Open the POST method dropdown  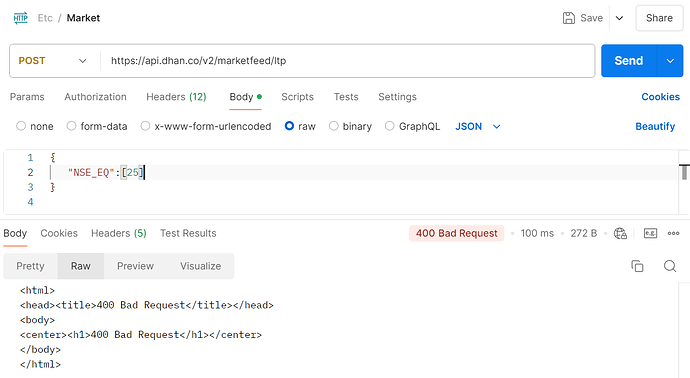[x=53, y=61]
